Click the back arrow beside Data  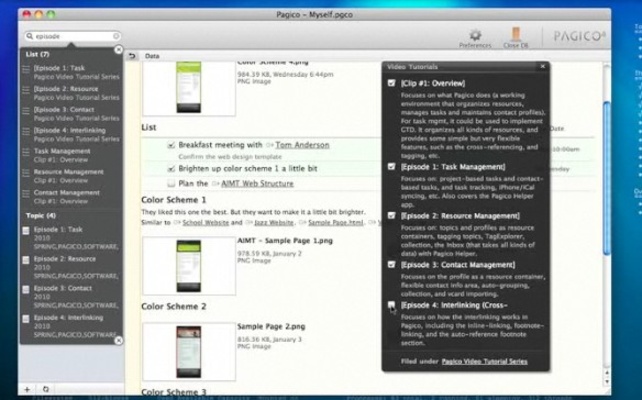click(x=132, y=56)
